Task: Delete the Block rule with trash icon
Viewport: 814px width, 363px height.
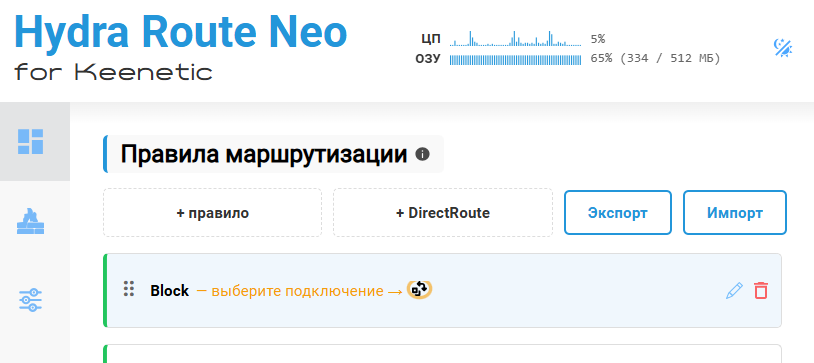Action: (761, 290)
